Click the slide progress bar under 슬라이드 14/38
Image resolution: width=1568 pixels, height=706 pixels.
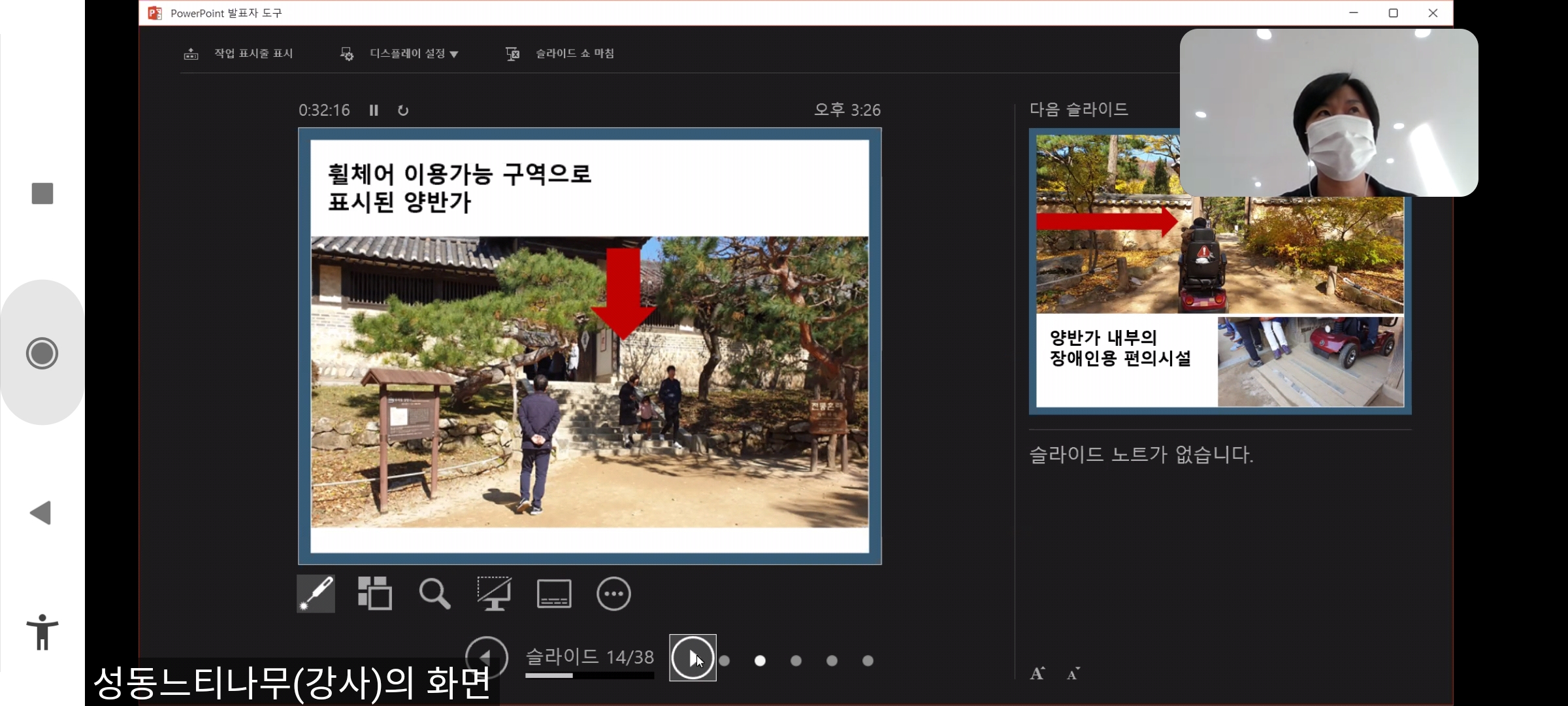click(589, 676)
